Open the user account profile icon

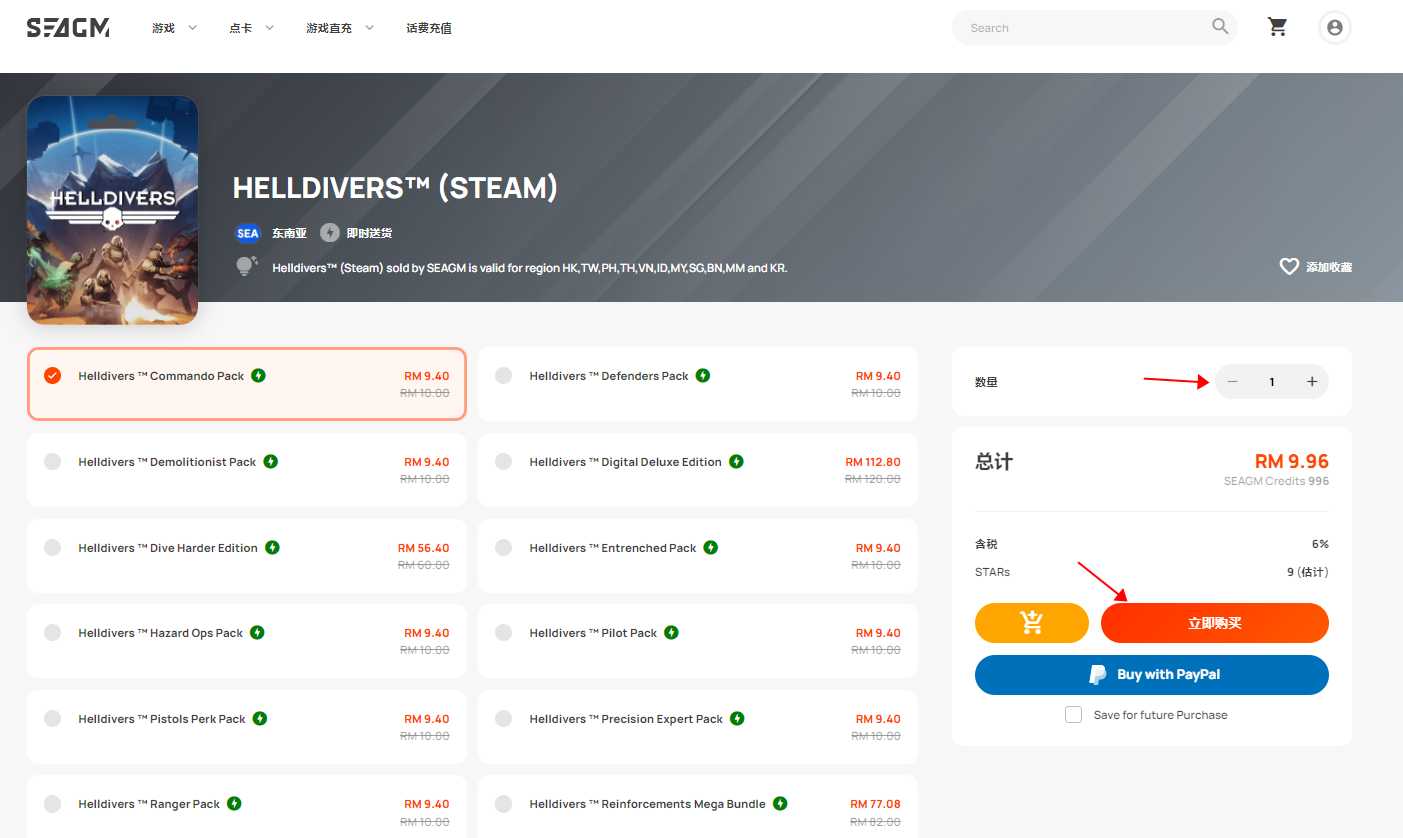(1334, 28)
